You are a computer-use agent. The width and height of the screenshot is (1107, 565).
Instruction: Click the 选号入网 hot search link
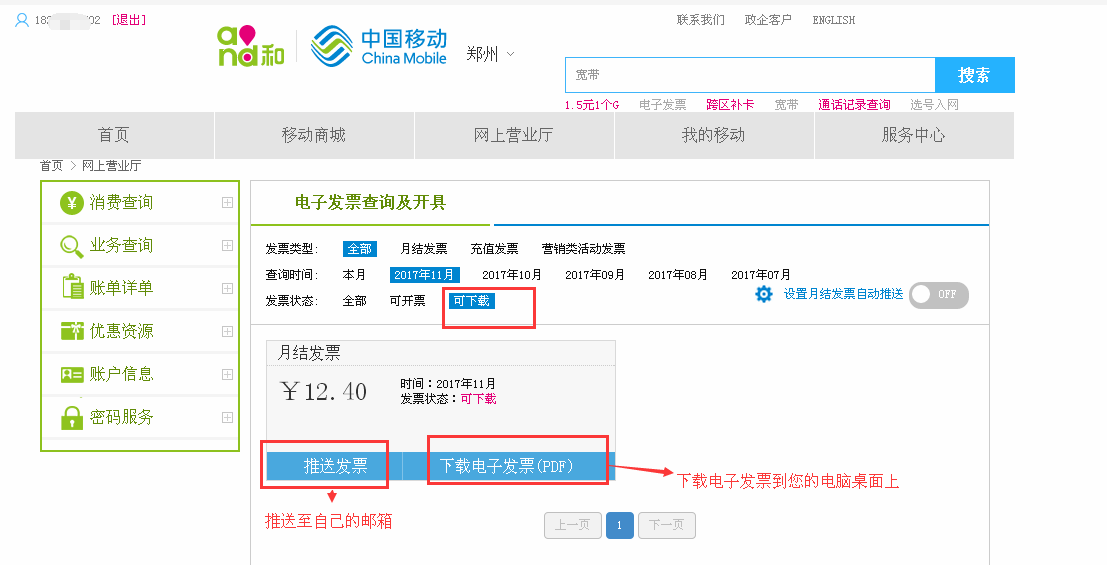coord(934,105)
